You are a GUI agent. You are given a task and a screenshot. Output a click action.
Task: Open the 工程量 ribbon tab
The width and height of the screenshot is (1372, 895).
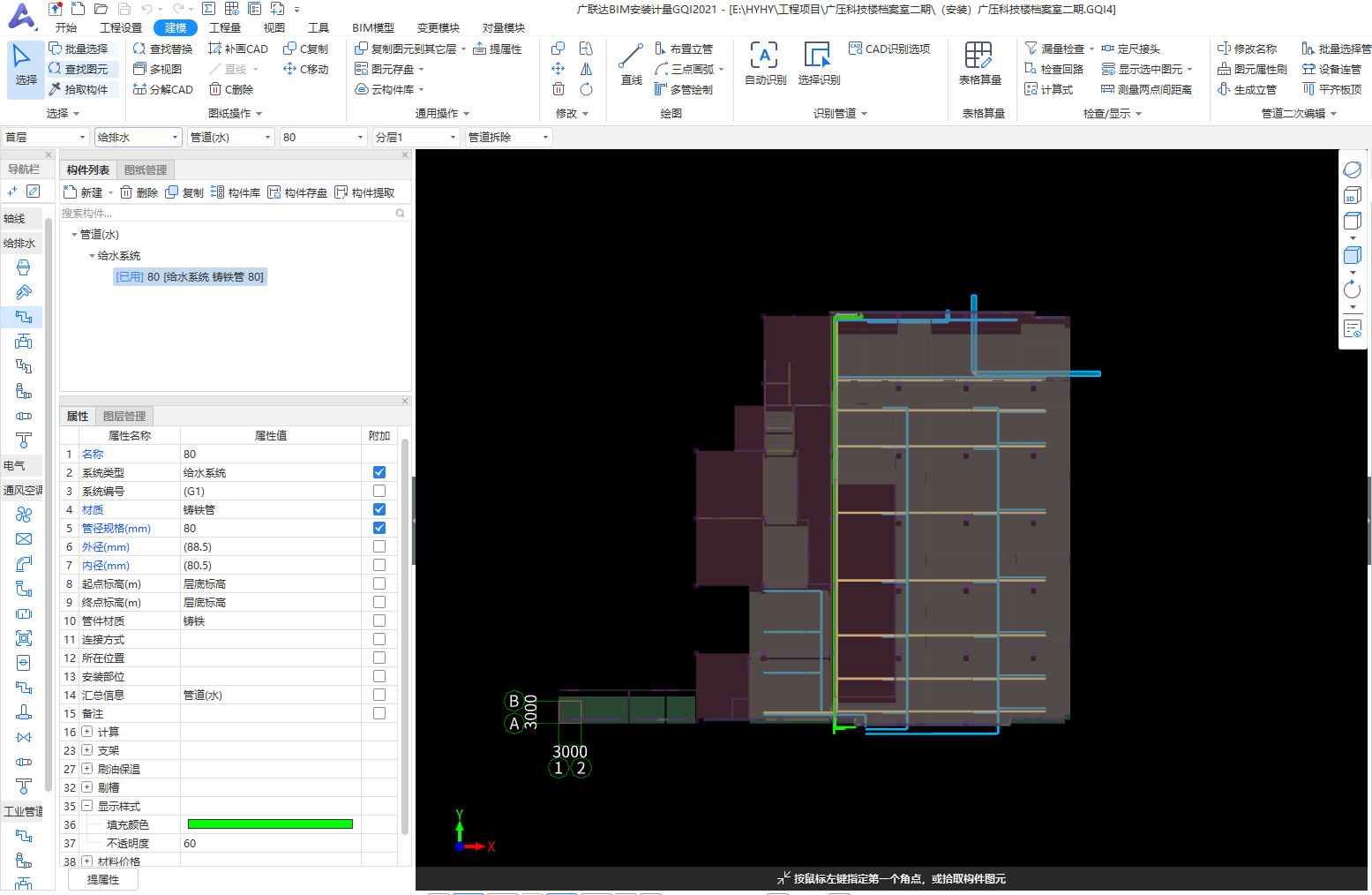225,27
